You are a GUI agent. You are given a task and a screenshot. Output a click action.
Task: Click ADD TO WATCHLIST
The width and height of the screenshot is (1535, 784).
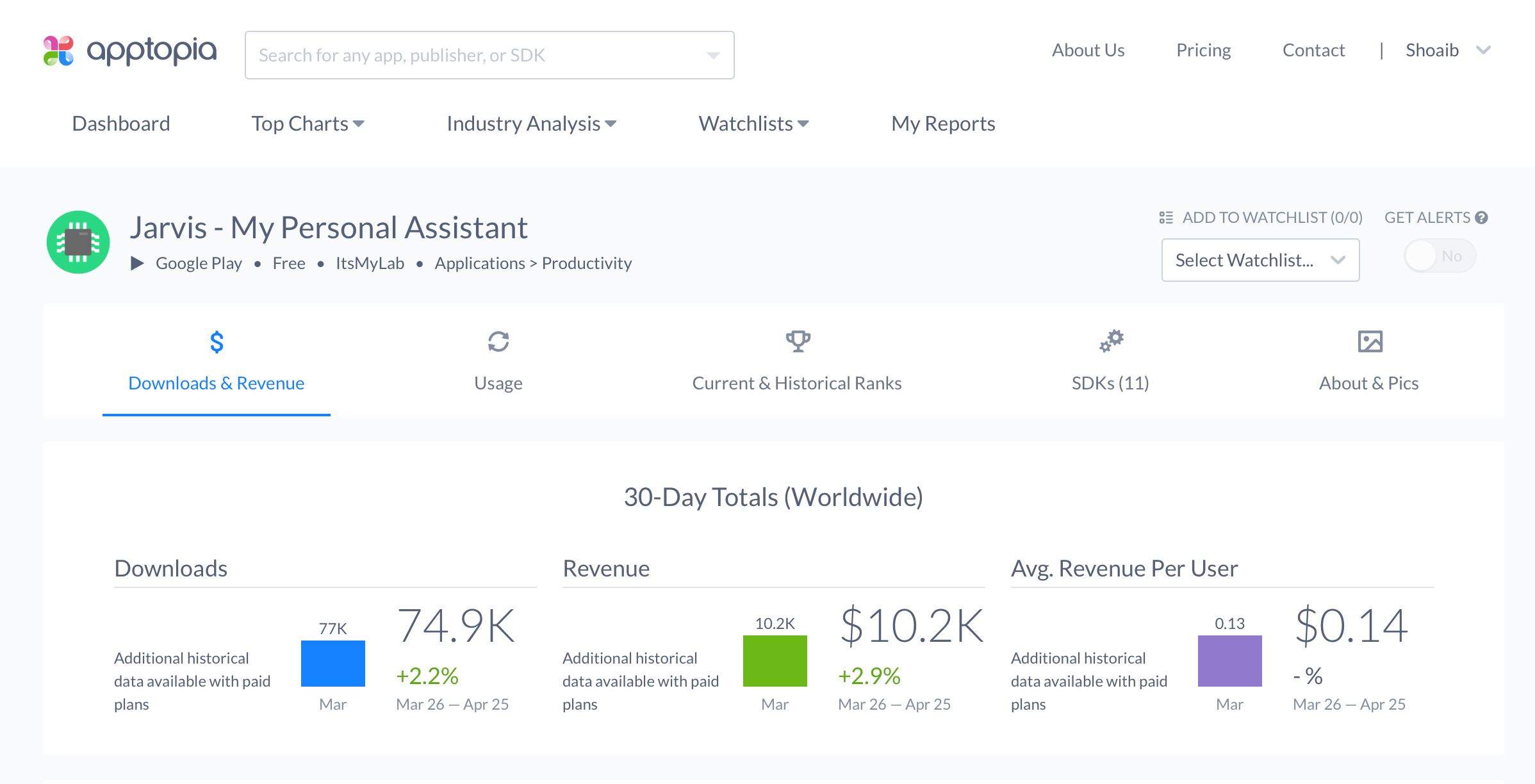click(x=1272, y=217)
